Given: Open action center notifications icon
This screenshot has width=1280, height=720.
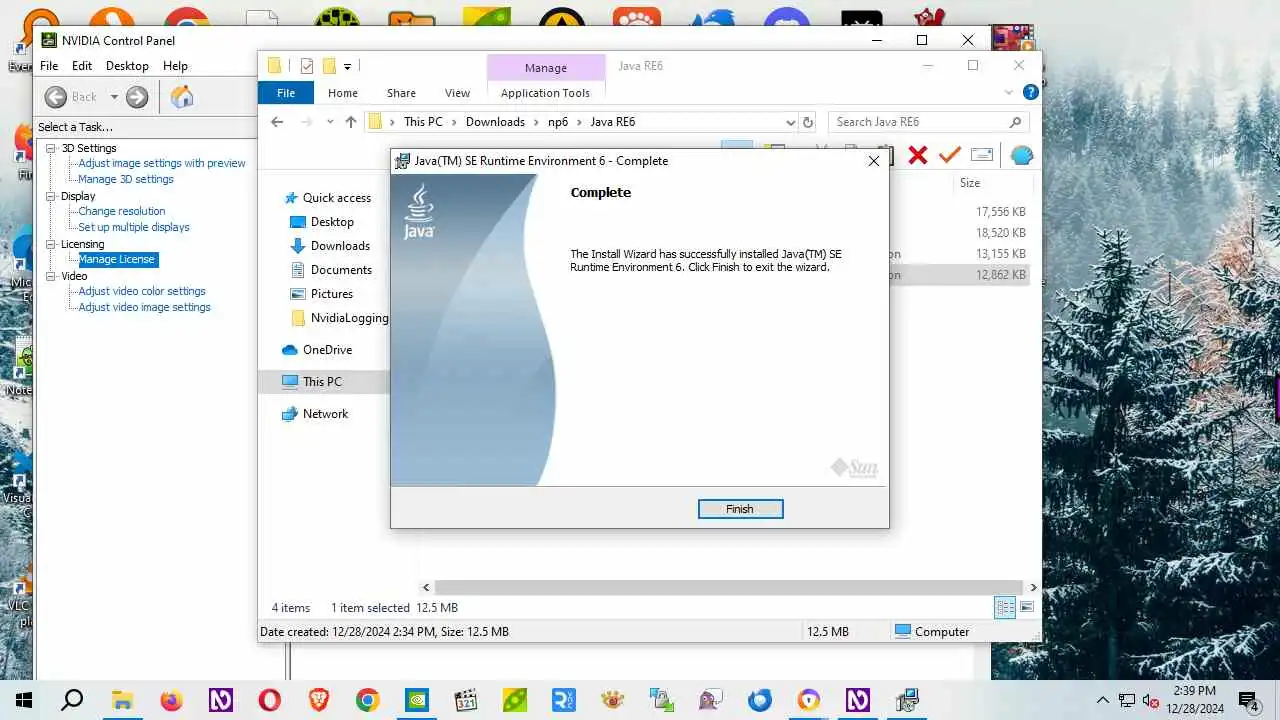Looking at the screenshot, I should pyautogui.click(x=1250, y=700).
